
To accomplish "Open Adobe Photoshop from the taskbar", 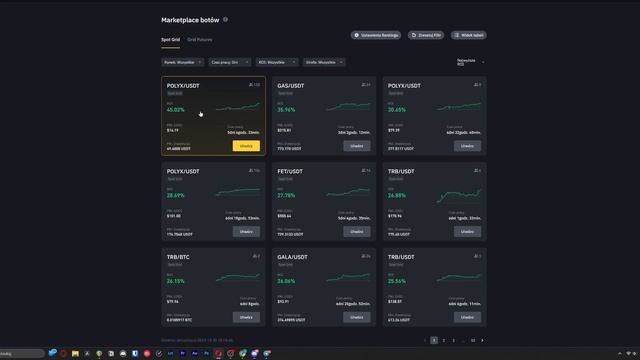I will (207, 353).
